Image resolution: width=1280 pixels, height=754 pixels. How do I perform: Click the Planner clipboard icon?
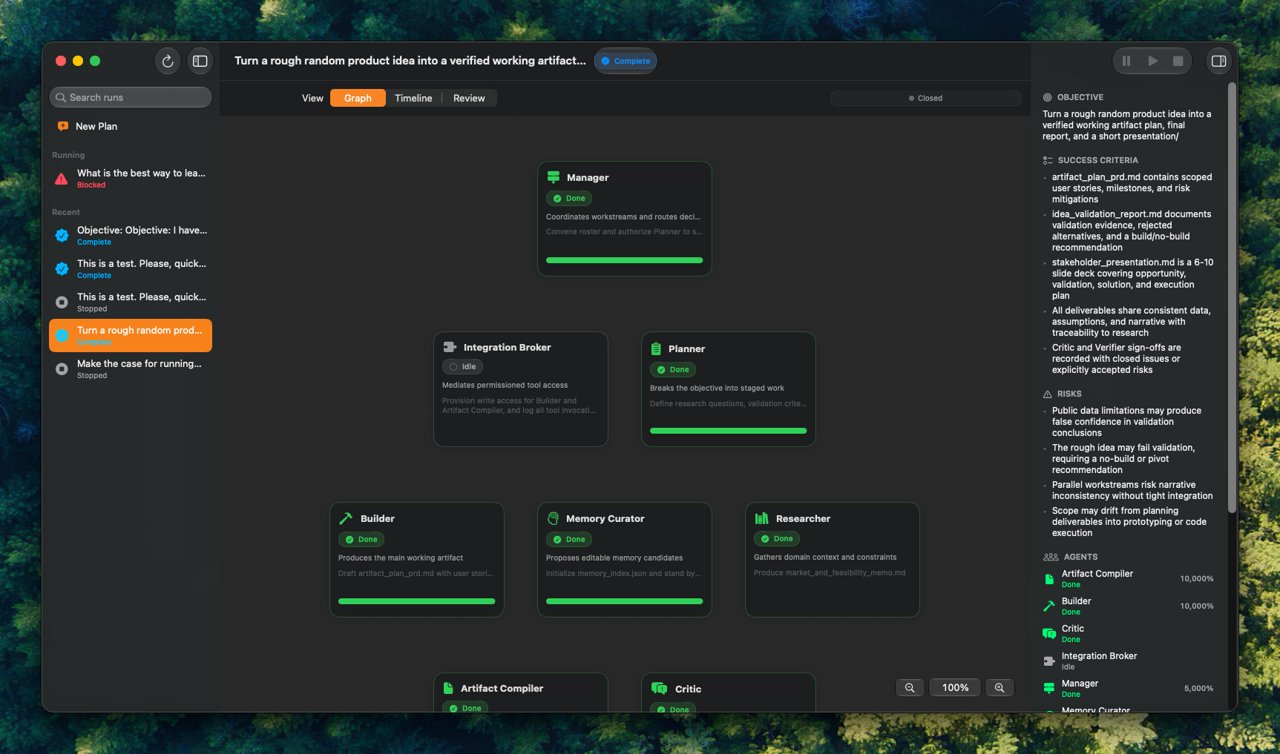pos(656,348)
